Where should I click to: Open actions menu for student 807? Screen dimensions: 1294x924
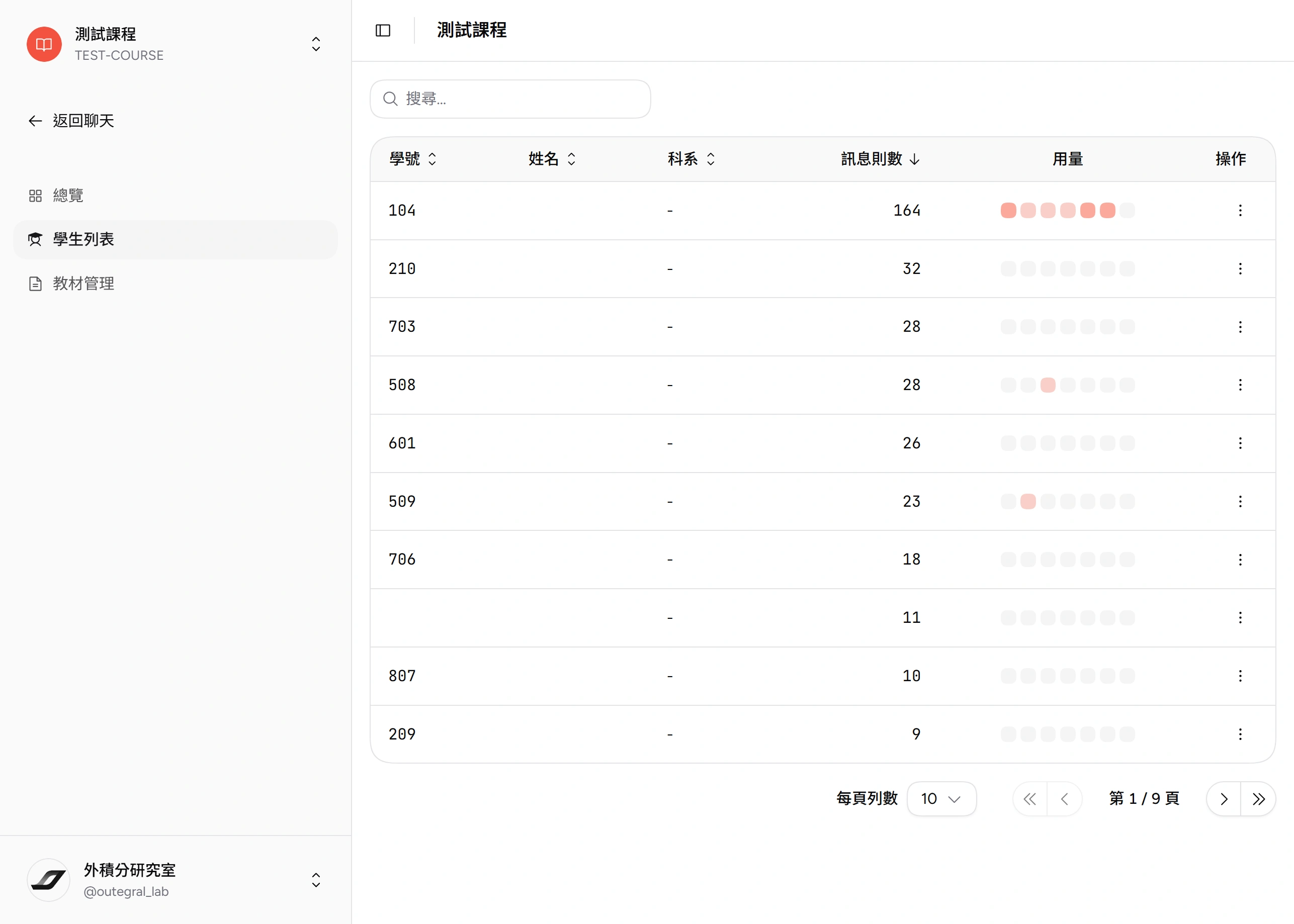coord(1240,676)
